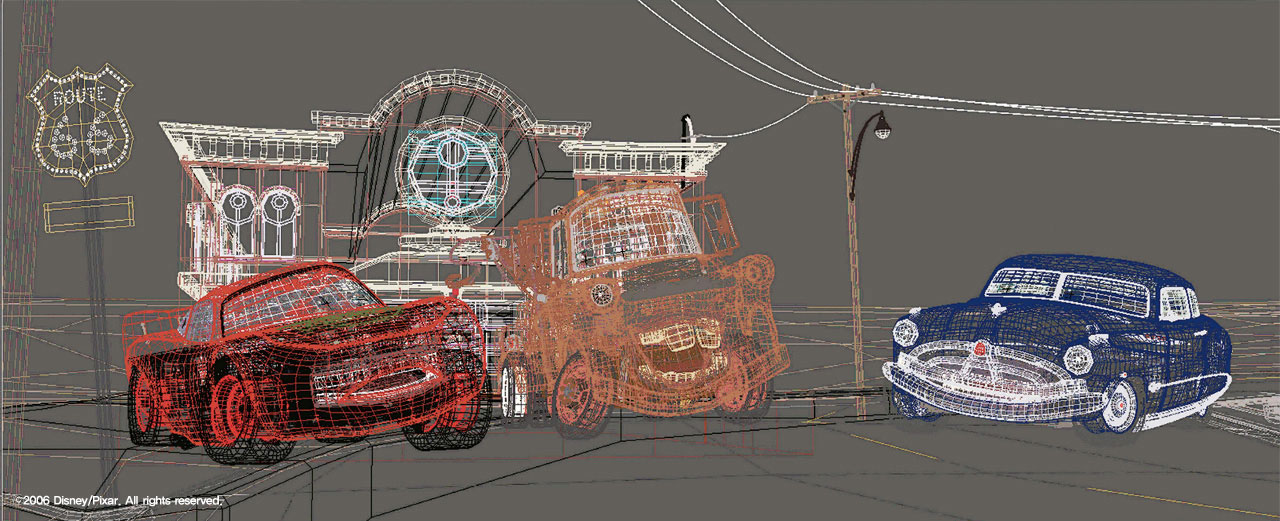Click the blank rectangular sign below Route 66
This screenshot has width=1280, height=521.
tap(88, 215)
